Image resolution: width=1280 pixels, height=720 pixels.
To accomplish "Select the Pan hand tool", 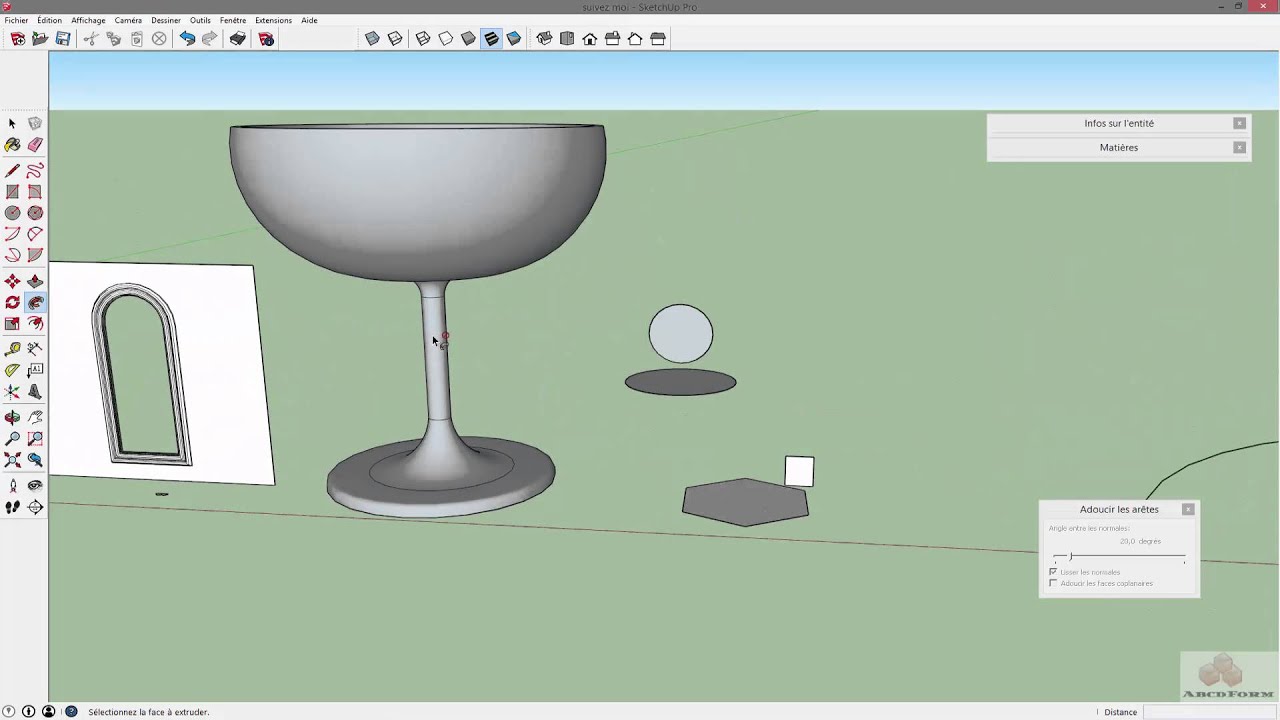I will (35, 417).
